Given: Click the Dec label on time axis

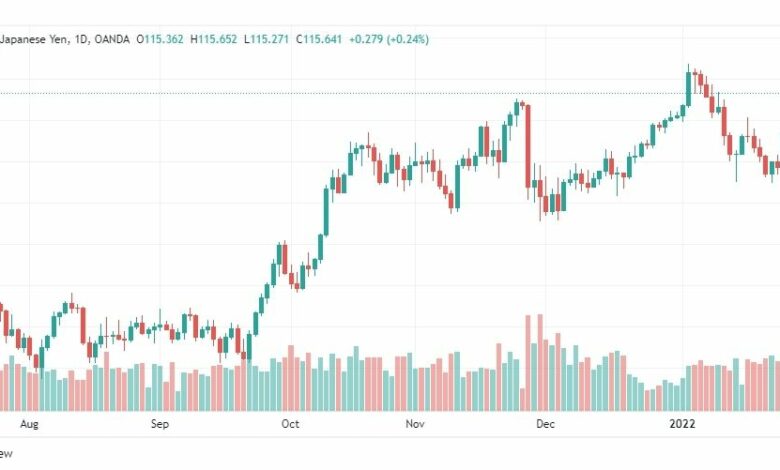Looking at the screenshot, I should click(545, 424).
